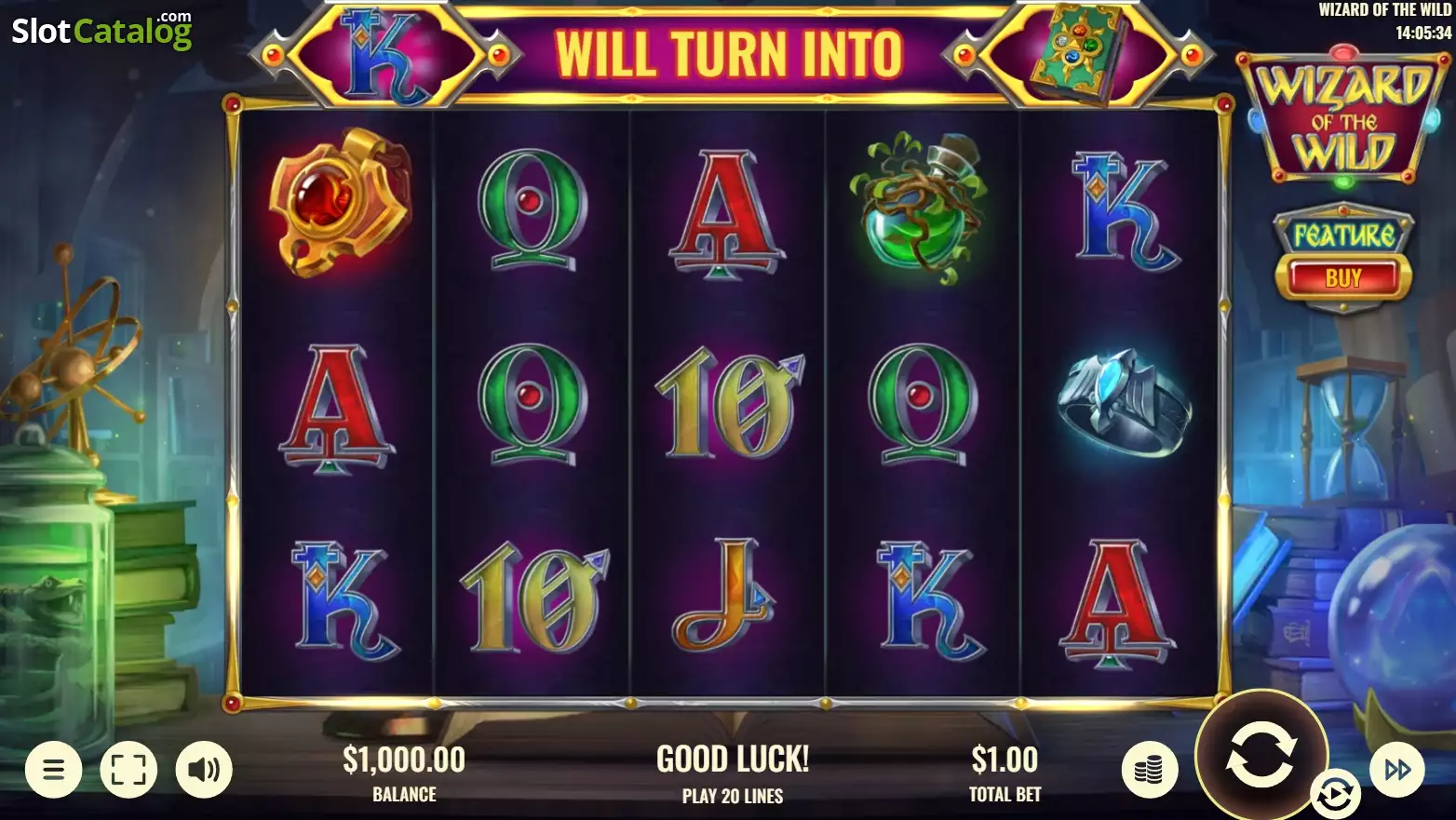This screenshot has height=820, width=1456.
Task: Open the hamburger menu button
Action: click(54, 770)
